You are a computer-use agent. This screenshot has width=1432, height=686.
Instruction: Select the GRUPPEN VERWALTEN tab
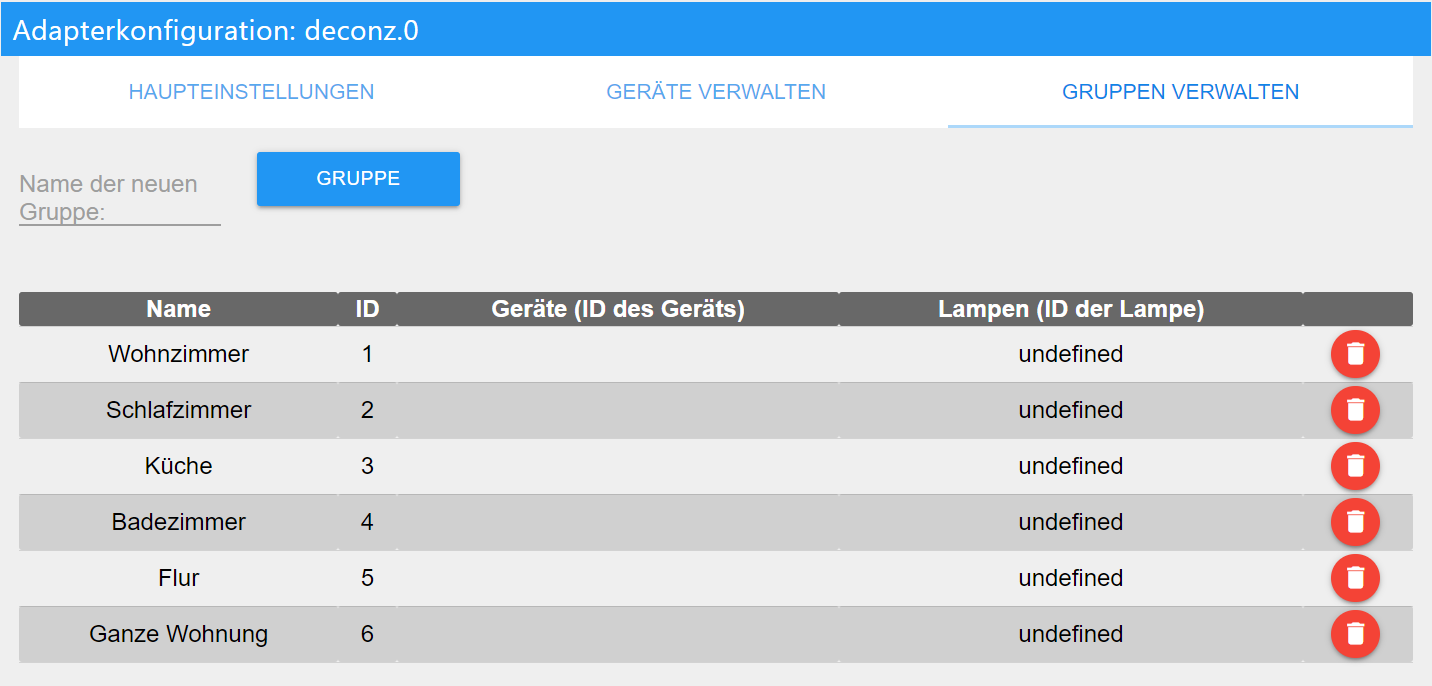(1179, 91)
